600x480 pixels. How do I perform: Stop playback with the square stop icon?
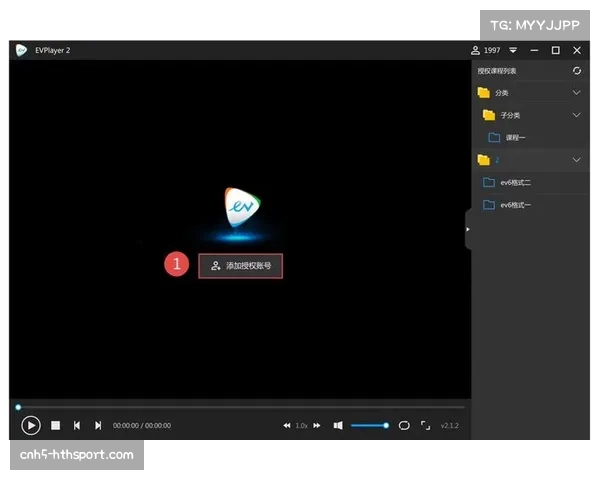[x=56, y=425]
